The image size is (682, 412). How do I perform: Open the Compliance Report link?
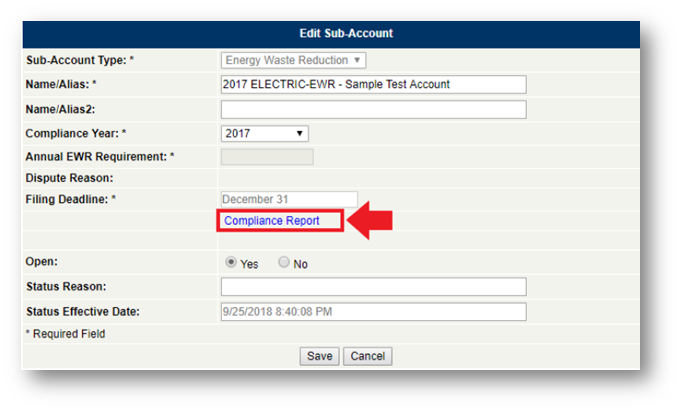tap(272, 220)
